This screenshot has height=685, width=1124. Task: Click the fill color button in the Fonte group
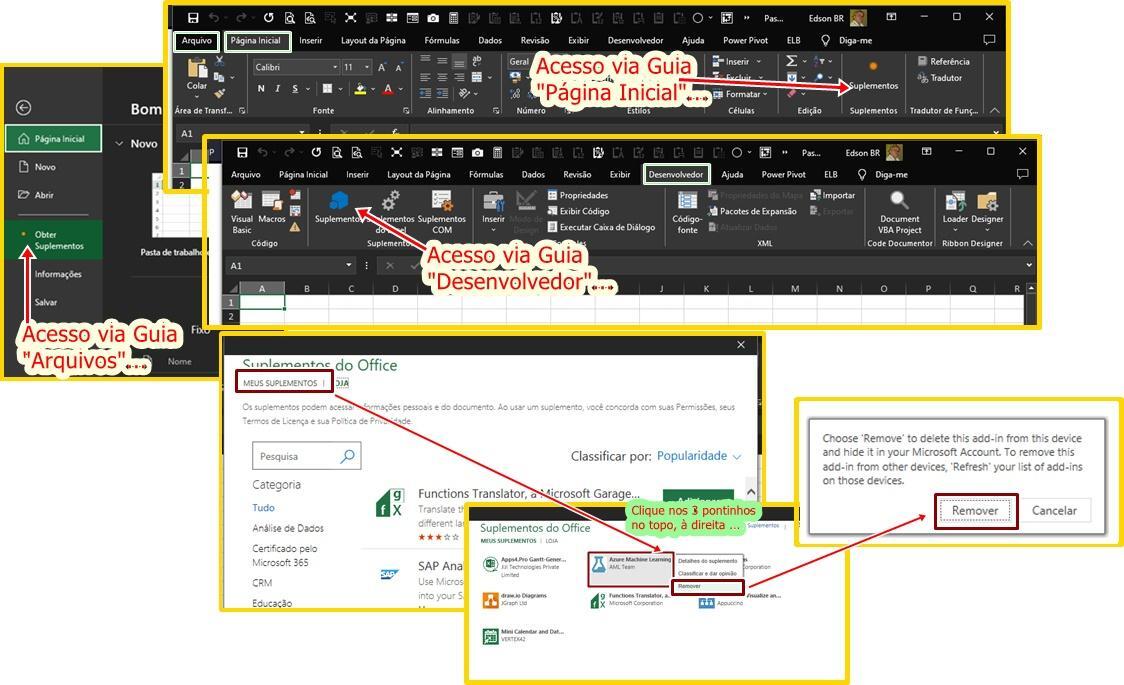pyautogui.click(x=361, y=90)
